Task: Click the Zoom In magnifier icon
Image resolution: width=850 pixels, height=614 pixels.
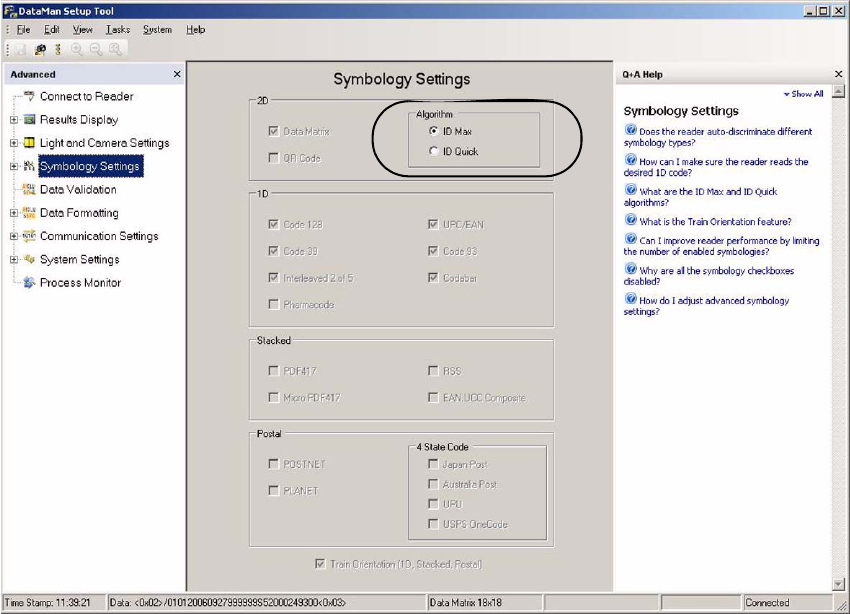Action: (77, 50)
